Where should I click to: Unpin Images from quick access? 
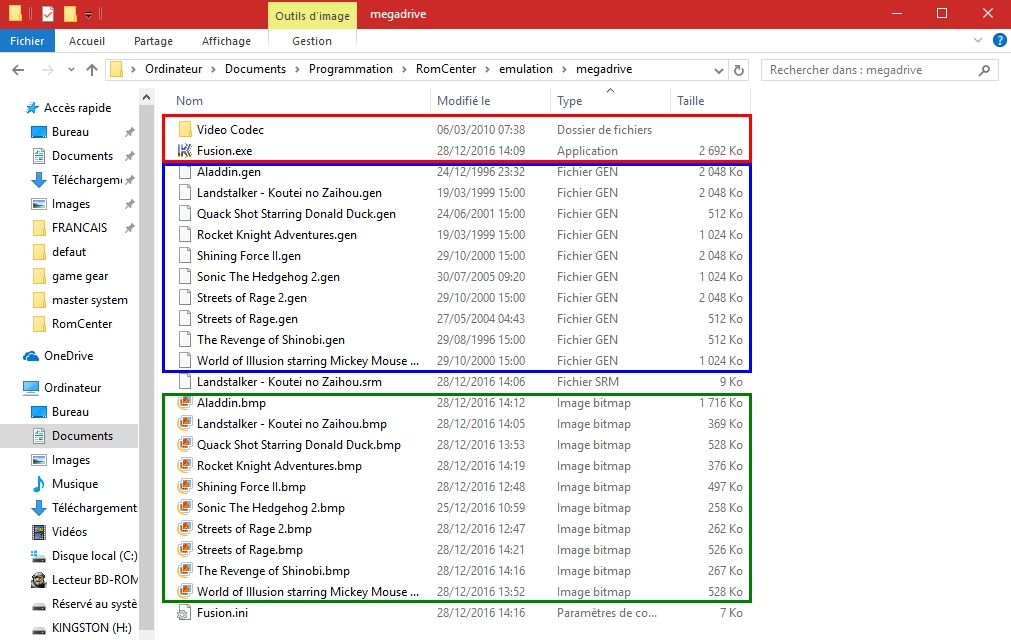pos(130,204)
